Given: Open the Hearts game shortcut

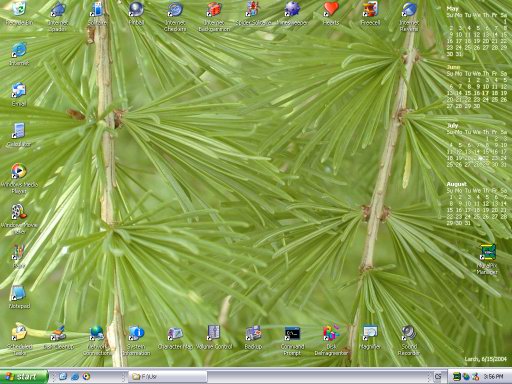Looking at the screenshot, I should [331, 13].
